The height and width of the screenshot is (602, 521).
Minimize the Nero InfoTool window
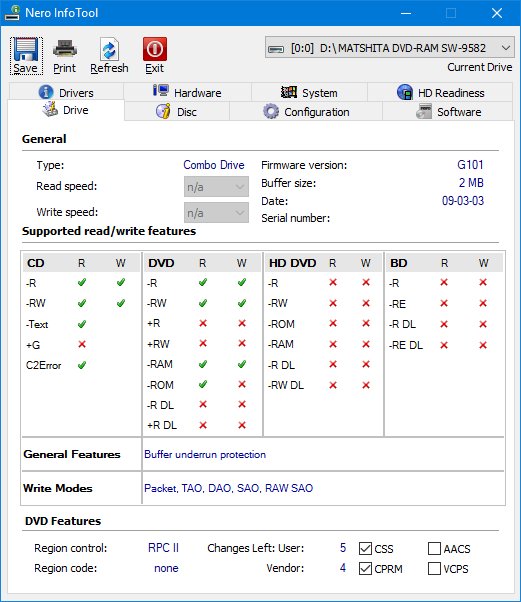[406, 13]
